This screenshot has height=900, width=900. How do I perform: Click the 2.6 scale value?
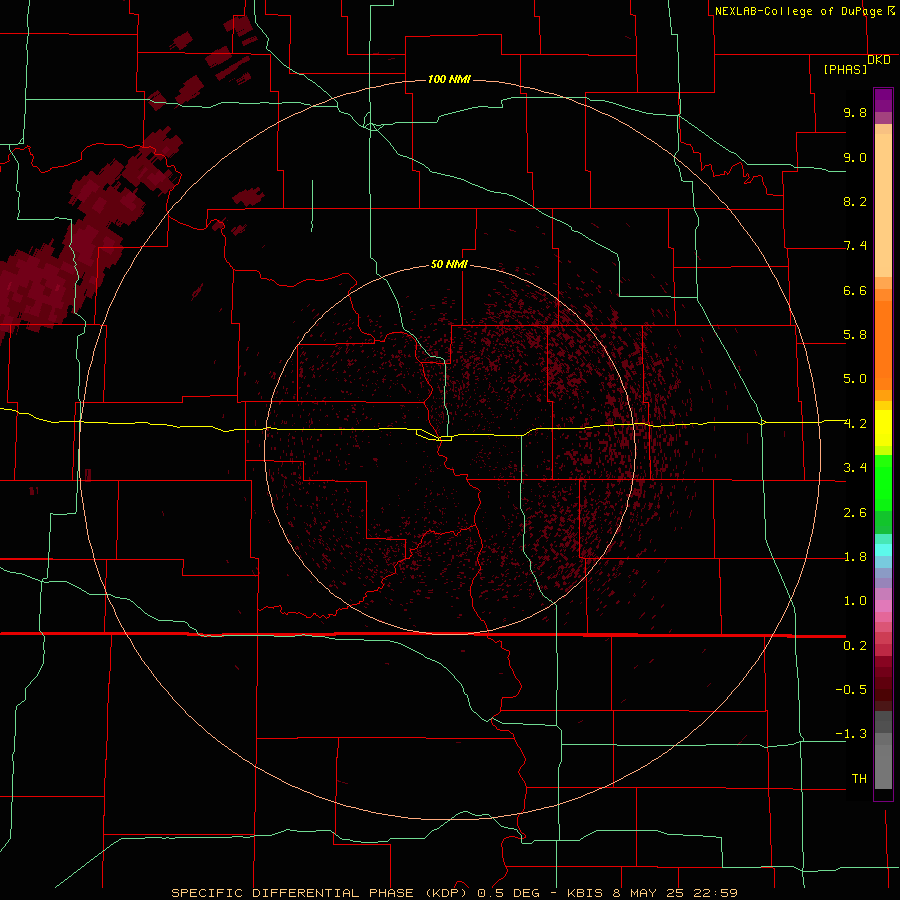(x=855, y=513)
